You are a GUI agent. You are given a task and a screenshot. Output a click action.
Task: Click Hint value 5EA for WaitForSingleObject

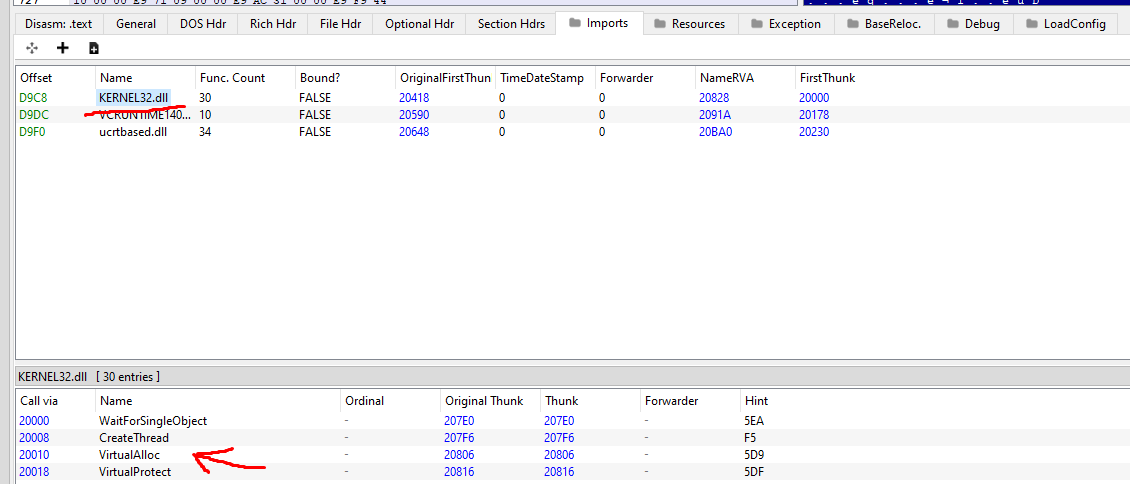point(754,420)
